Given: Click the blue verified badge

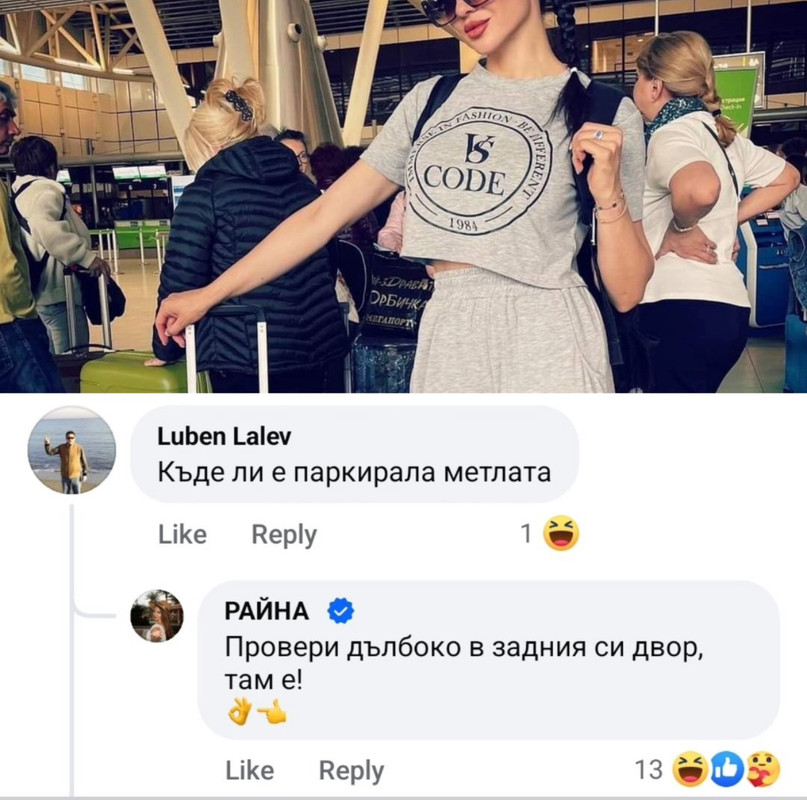Looking at the screenshot, I should click(341, 611).
